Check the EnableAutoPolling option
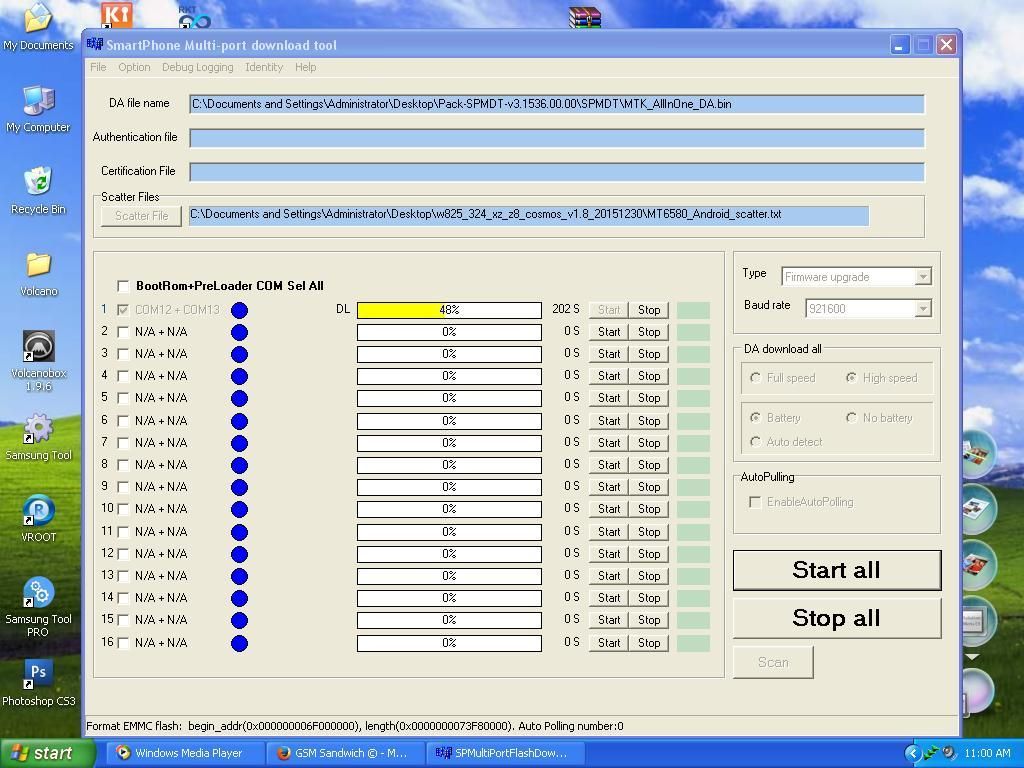Image resolution: width=1024 pixels, height=768 pixels. click(755, 502)
